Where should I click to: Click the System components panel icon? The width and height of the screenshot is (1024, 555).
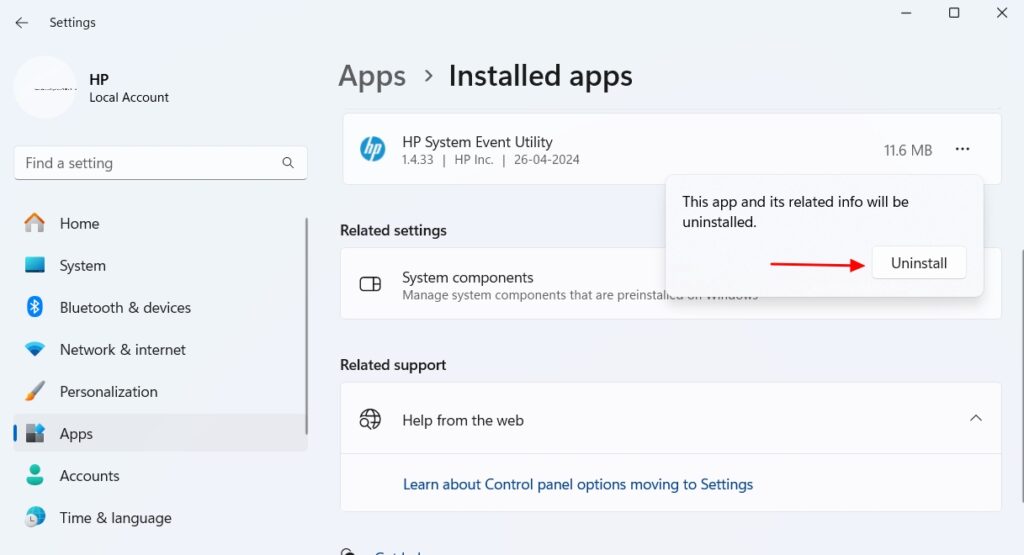coord(370,284)
